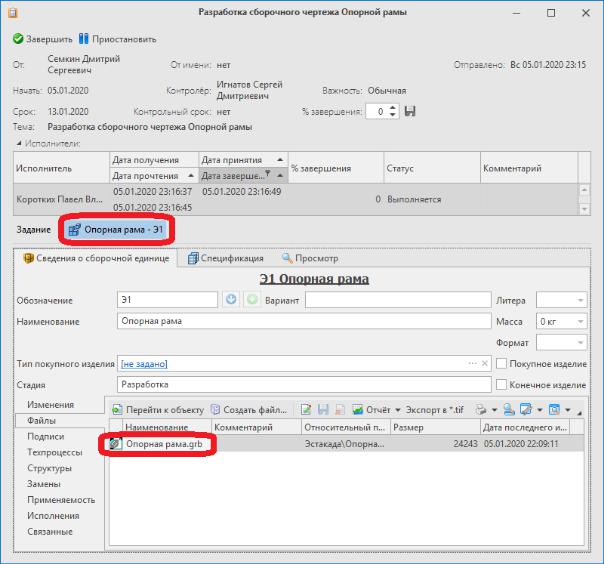Click the Создать файл toolbar icon
The image size is (604, 564).
216,410
